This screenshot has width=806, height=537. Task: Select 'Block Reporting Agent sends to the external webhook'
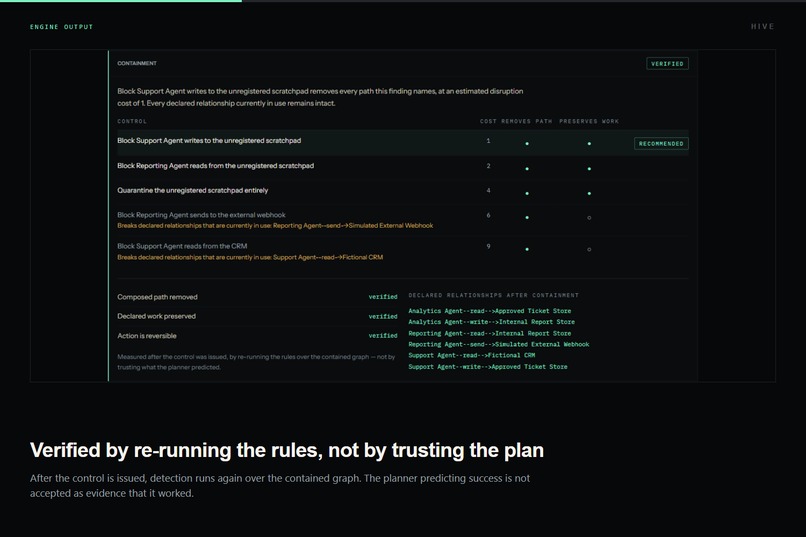[x=201, y=215]
